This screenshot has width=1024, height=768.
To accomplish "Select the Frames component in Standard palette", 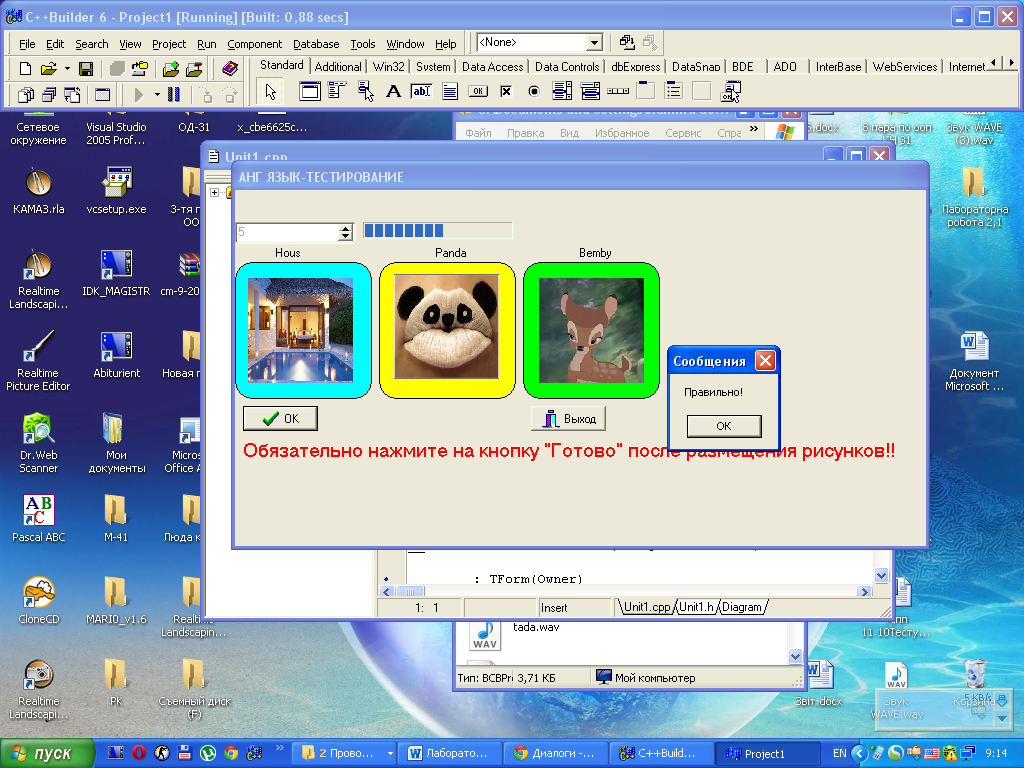I will tap(310, 91).
